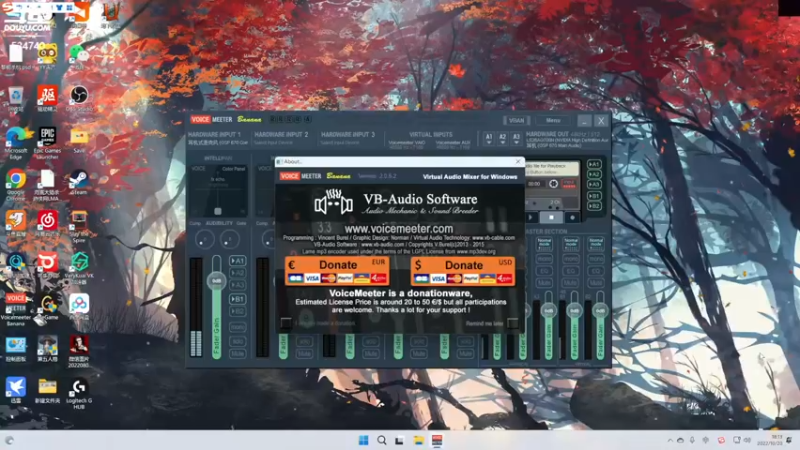Image resolution: width=800 pixels, height=450 pixels.
Task: Mute the Hardware Input 3 strip
Action: point(371,354)
